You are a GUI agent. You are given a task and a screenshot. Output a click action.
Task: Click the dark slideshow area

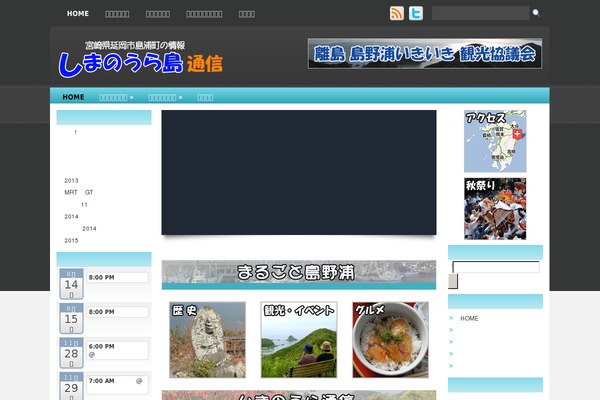[x=299, y=173]
